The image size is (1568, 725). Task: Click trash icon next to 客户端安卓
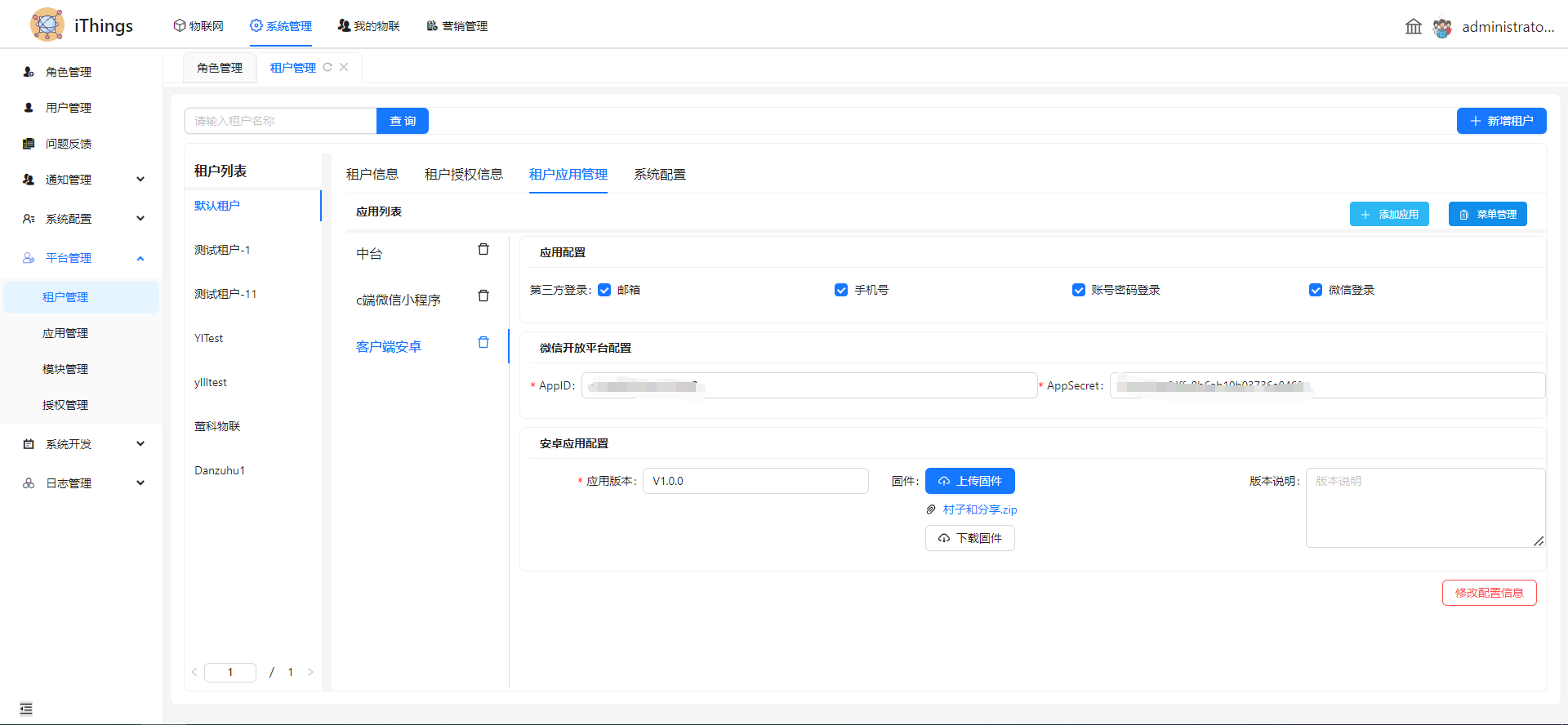(483, 342)
